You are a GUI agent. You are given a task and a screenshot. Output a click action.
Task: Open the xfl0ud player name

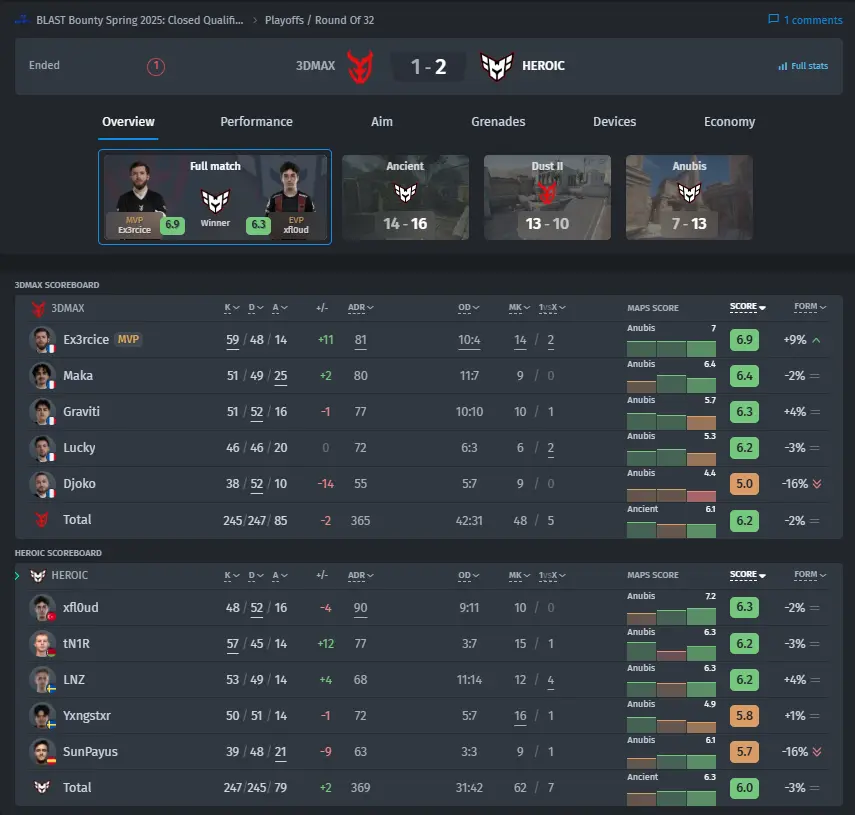[81, 607]
